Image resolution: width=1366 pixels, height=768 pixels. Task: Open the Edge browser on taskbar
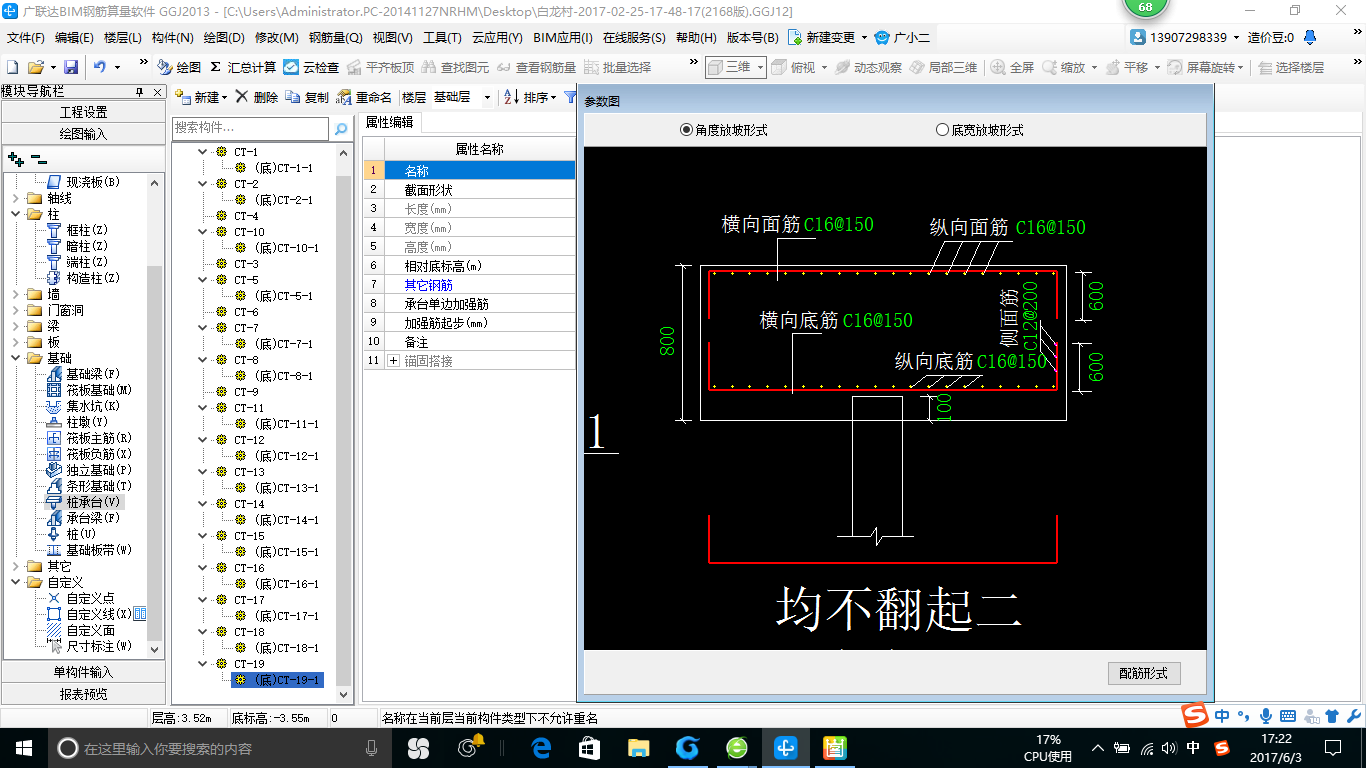[x=541, y=748]
